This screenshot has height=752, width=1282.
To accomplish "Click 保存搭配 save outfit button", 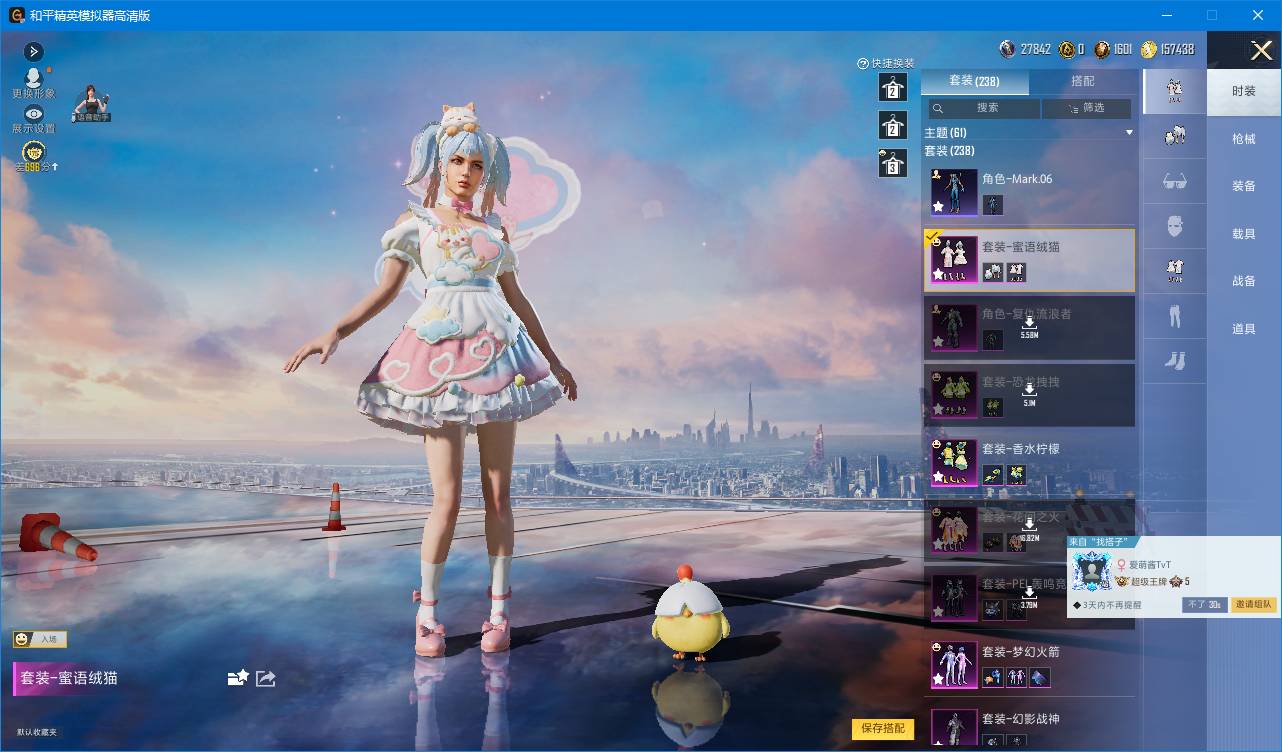I will pyautogui.click(x=883, y=728).
